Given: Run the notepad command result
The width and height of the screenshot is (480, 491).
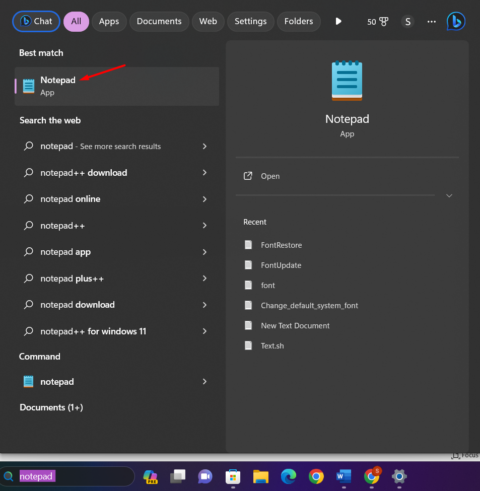Looking at the screenshot, I should (57, 382).
